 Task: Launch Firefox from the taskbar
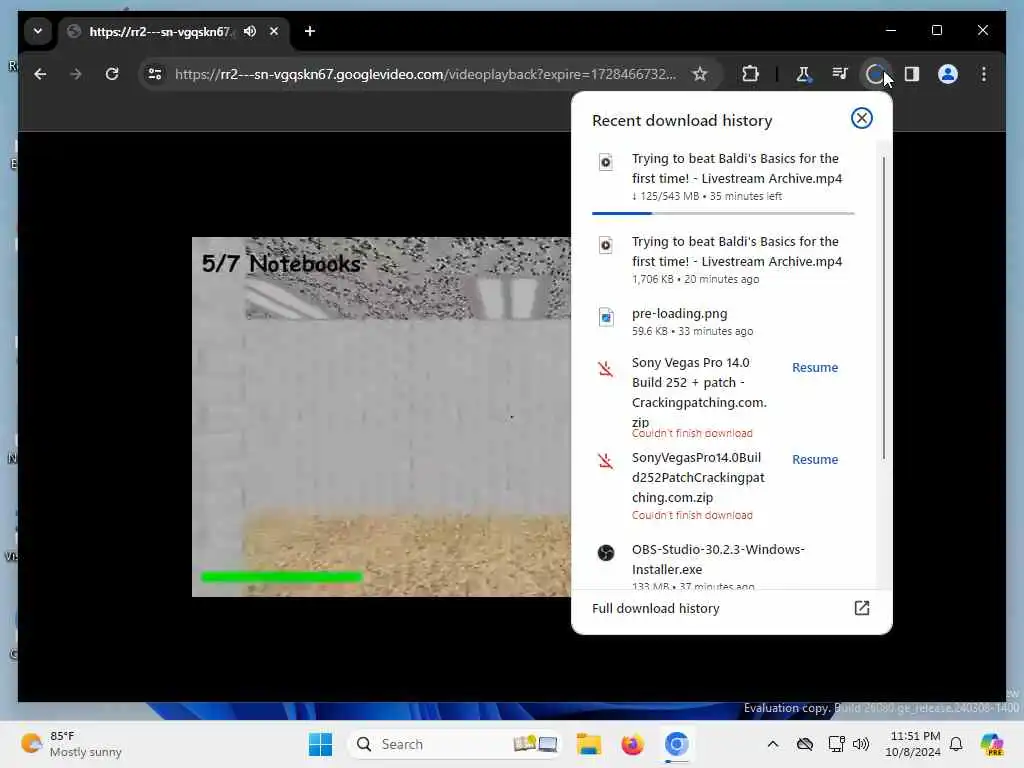point(632,744)
